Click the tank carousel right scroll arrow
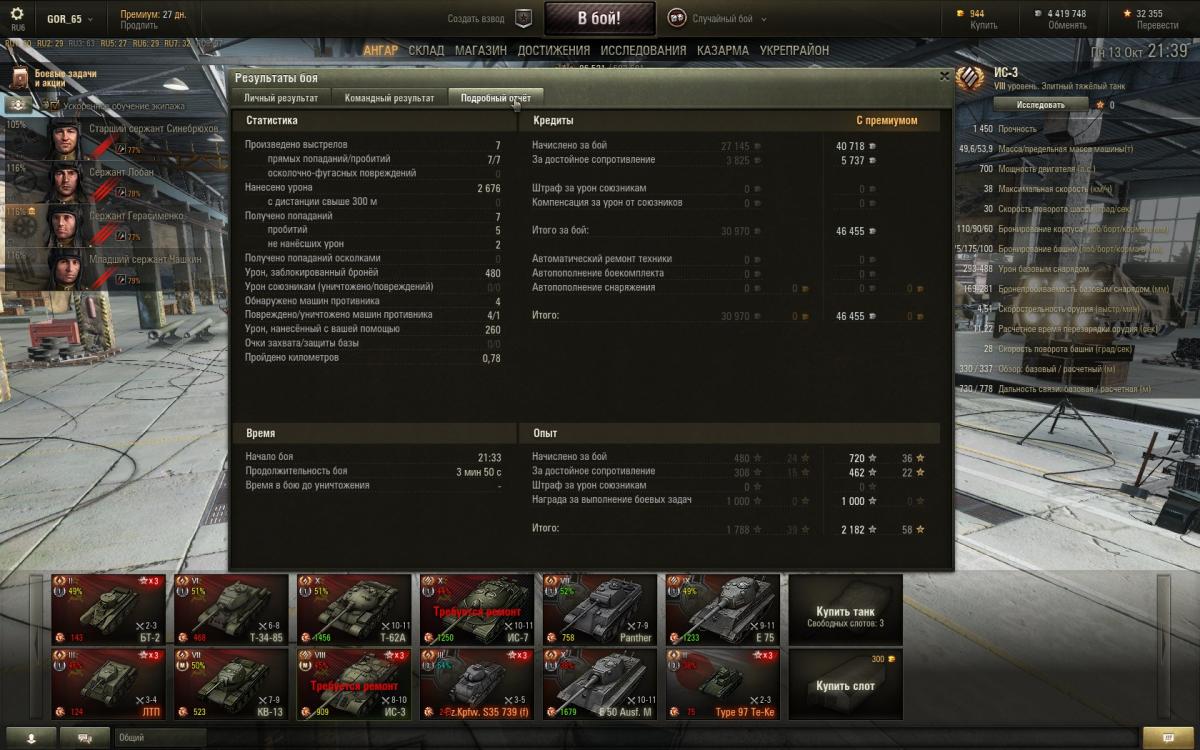The image size is (1200, 750). click(1163, 647)
